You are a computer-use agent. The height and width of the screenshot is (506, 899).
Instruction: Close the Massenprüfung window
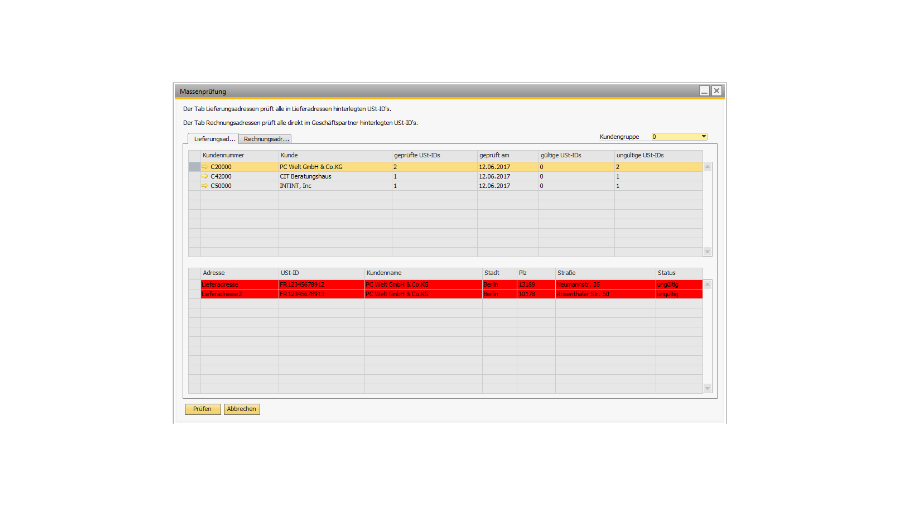pos(716,91)
